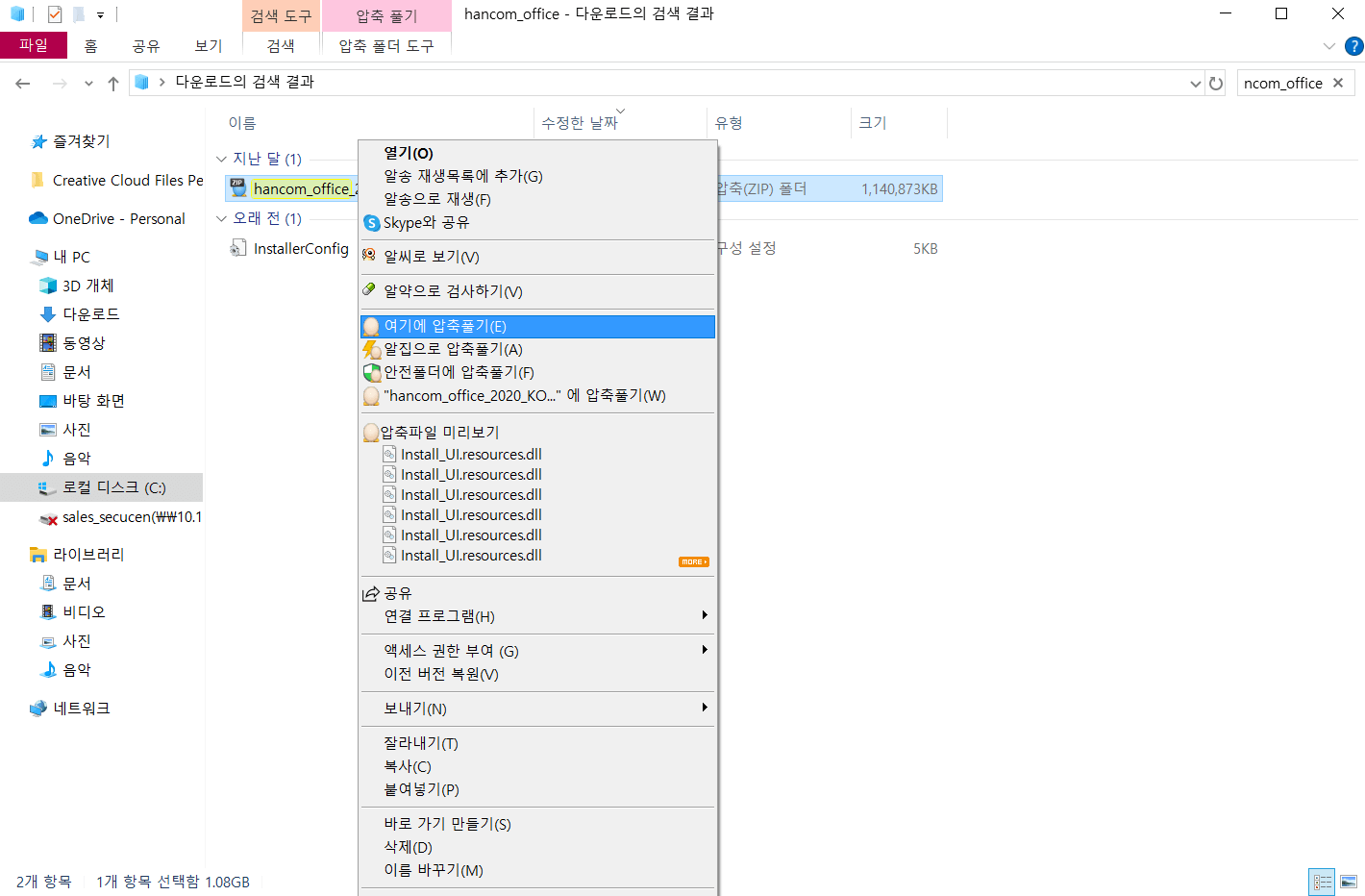This screenshot has width=1365, height=896.
Task: Sort by the 유형 column header
Action: [729, 123]
